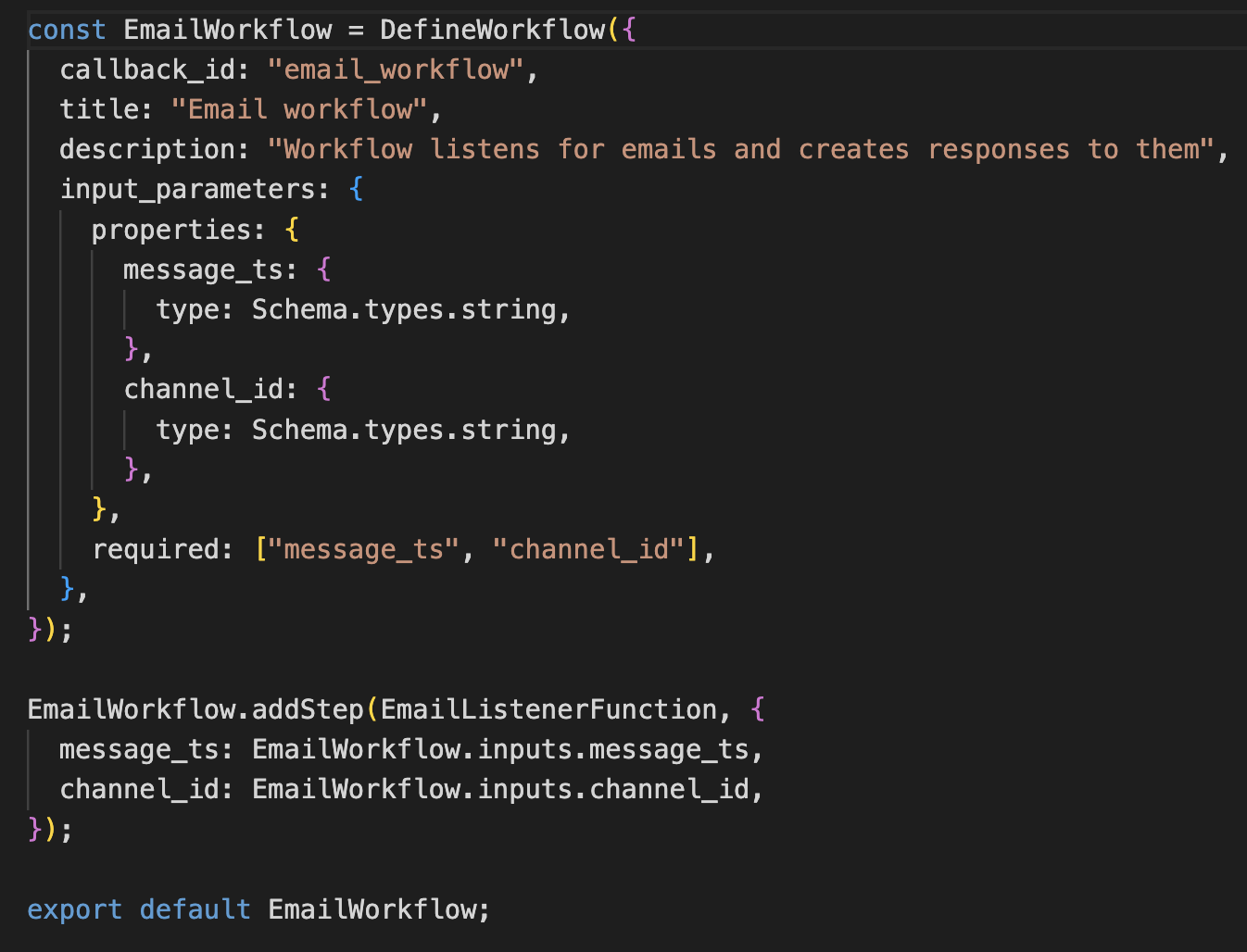Click the opening brace after input_parameters
Viewport: 1247px width, 952px height.
click(x=357, y=189)
